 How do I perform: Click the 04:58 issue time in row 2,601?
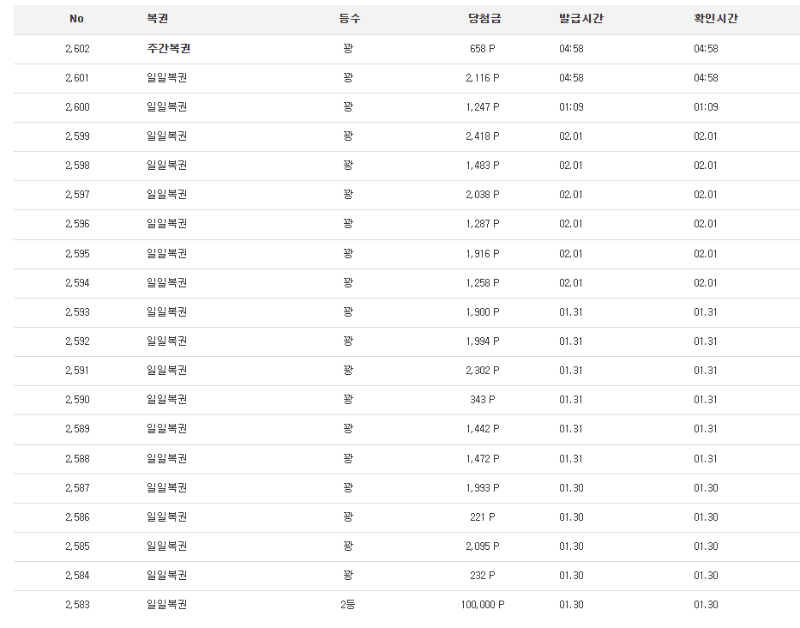pyautogui.click(x=571, y=78)
